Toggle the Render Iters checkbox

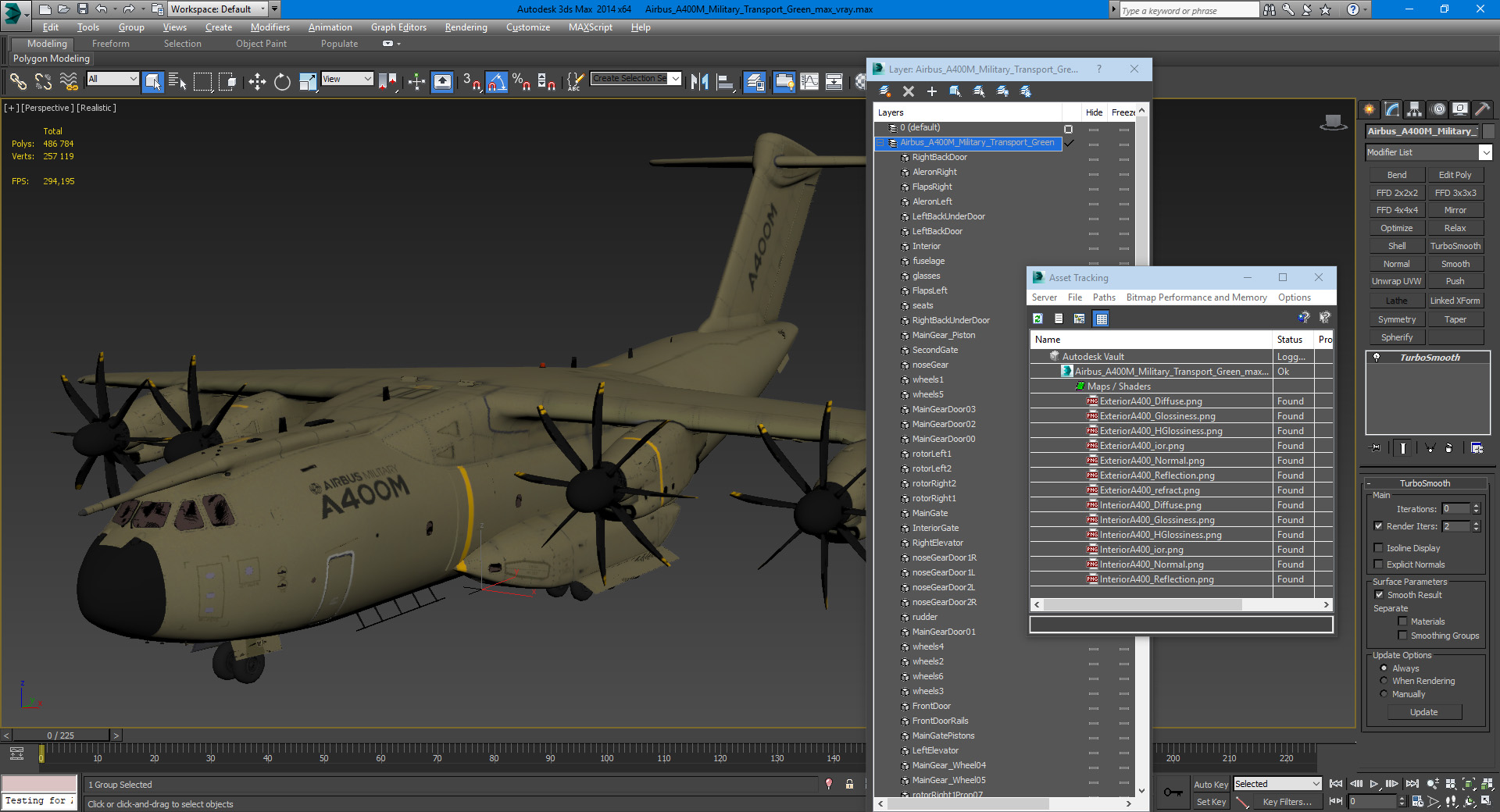tap(1379, 526)
